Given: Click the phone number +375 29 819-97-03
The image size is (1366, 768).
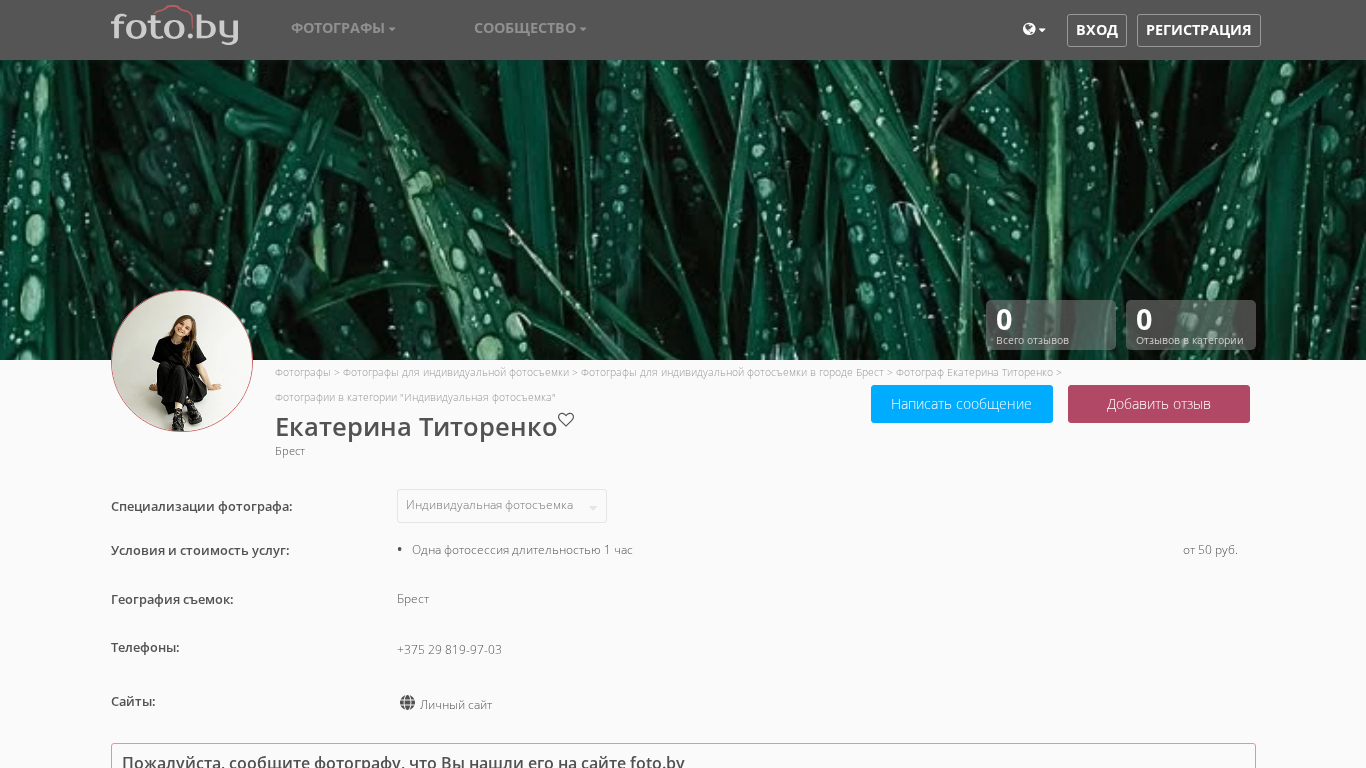Looking at the screenshot, I should point(449,650).
